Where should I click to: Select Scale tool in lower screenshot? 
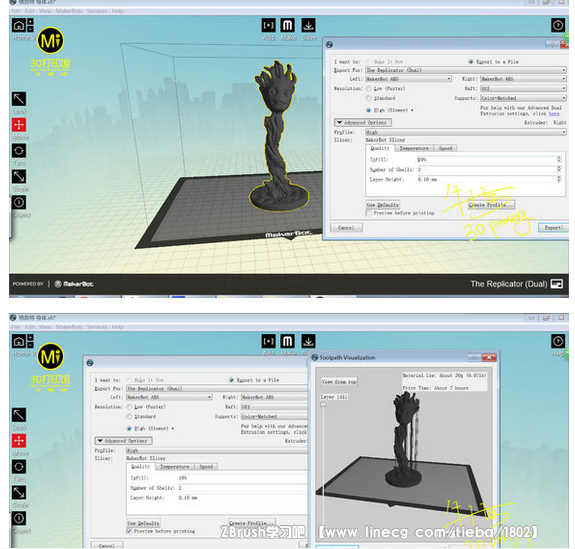pyautogui.click(x=19, y=493)
